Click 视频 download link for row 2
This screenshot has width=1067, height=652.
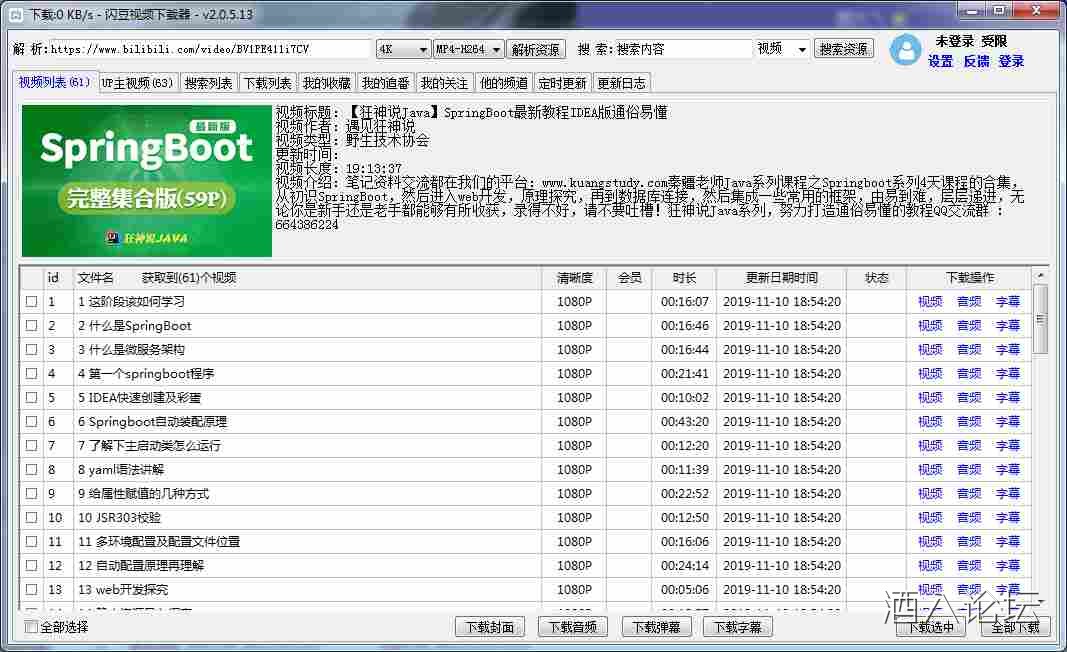tap(930, 325)
